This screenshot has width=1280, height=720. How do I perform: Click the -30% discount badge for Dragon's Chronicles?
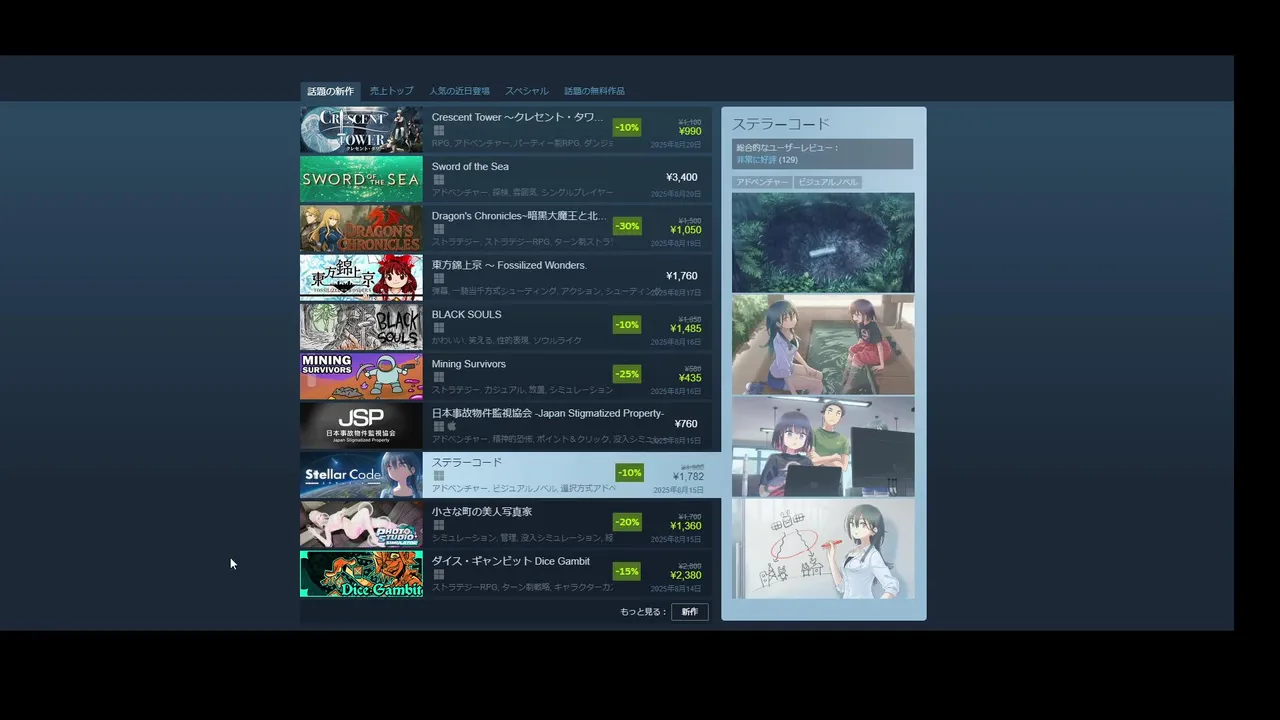627,226
